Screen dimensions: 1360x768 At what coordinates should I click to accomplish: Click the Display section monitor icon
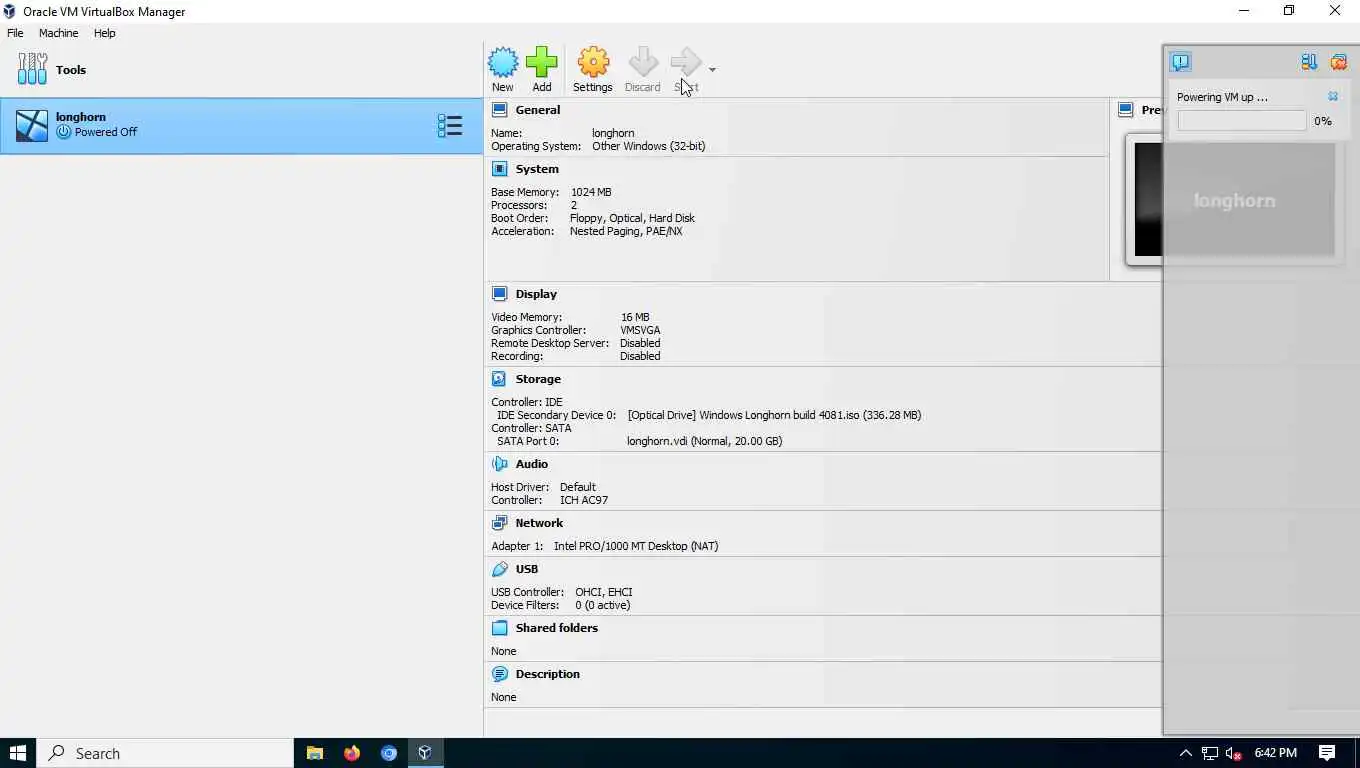tap(500, 294)
